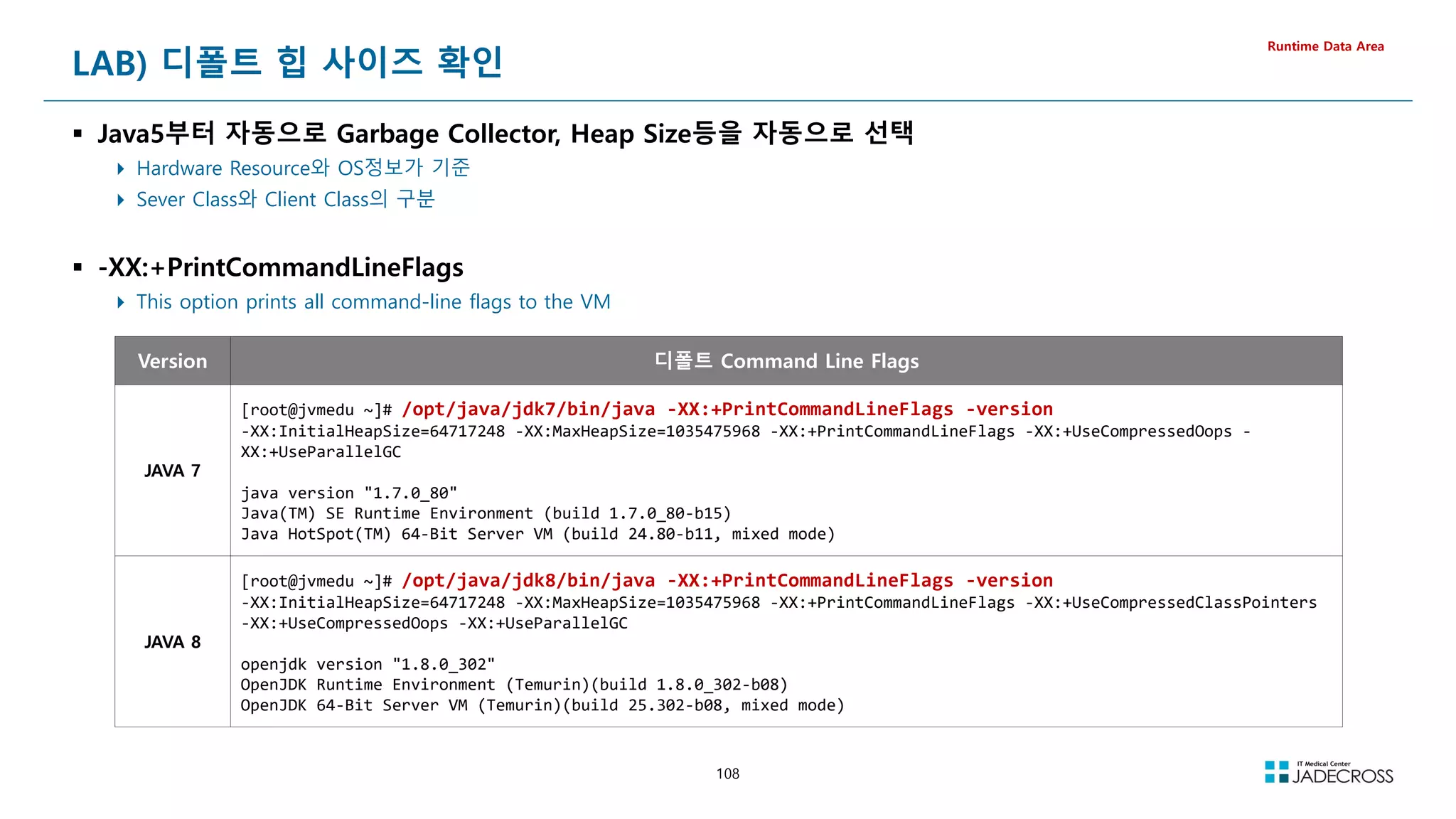Click 'OpenJDK 64-Bit Server VM (Temurin)' line
Viewport: 1456px width, 819px height.
coord(542,706)
